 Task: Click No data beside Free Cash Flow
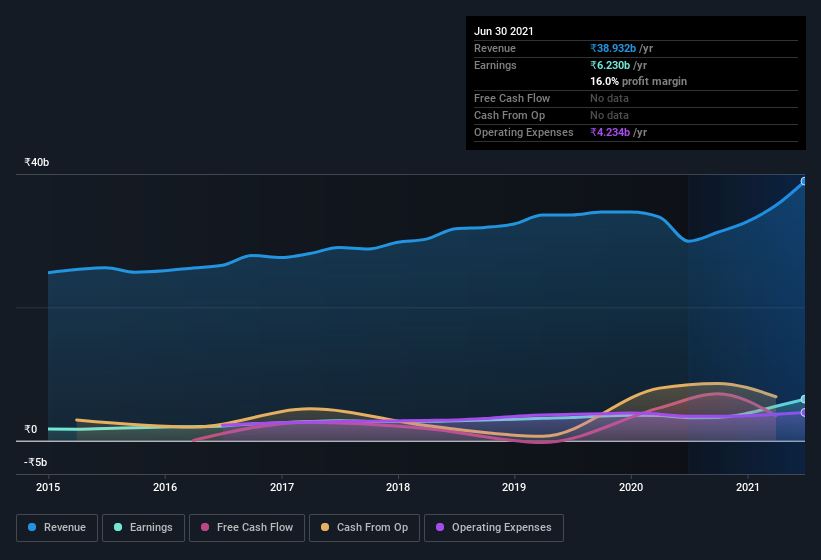click(x=609, y=98)
